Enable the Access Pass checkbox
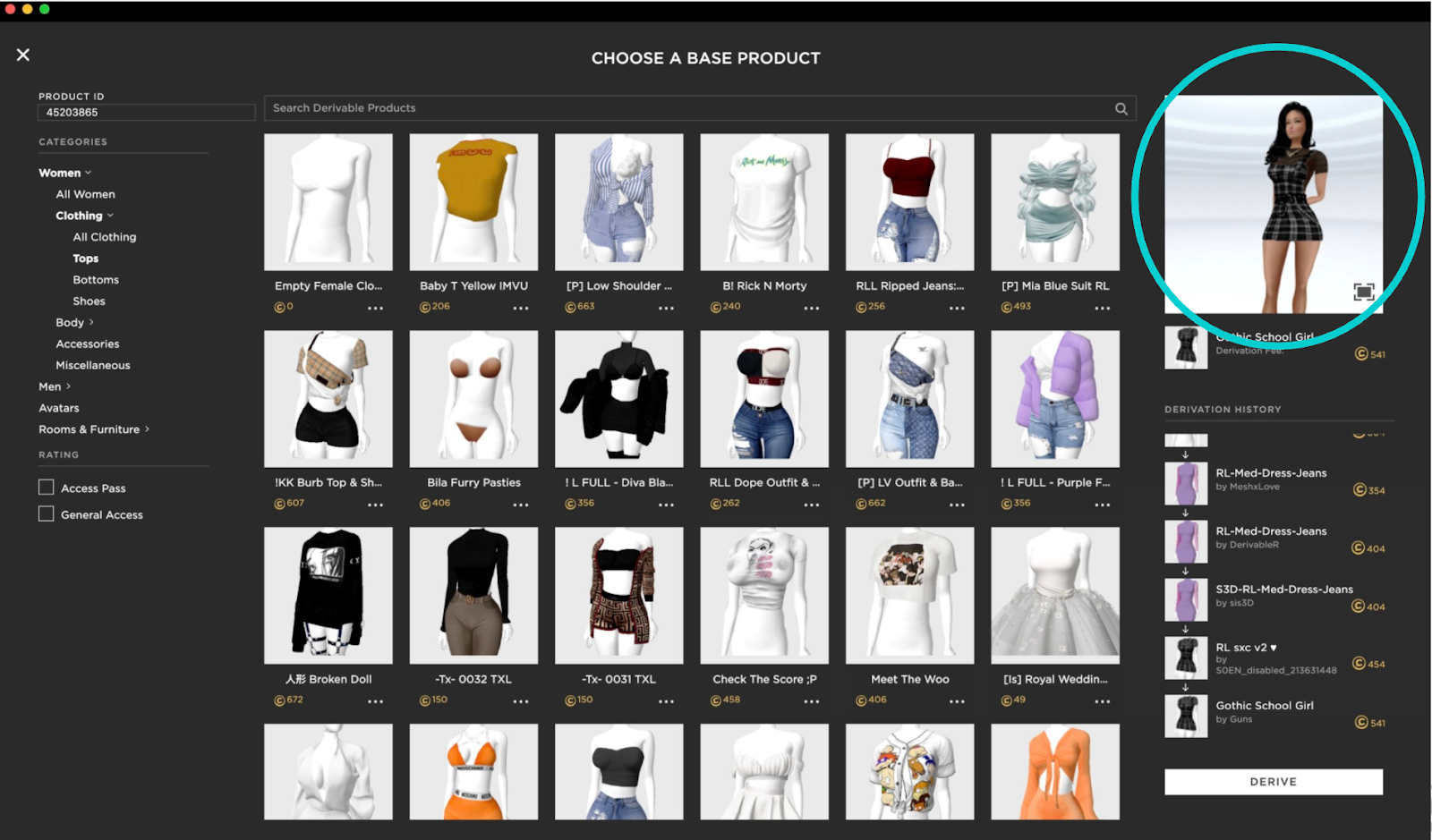1432x840 pixels. tap(46, 487)
